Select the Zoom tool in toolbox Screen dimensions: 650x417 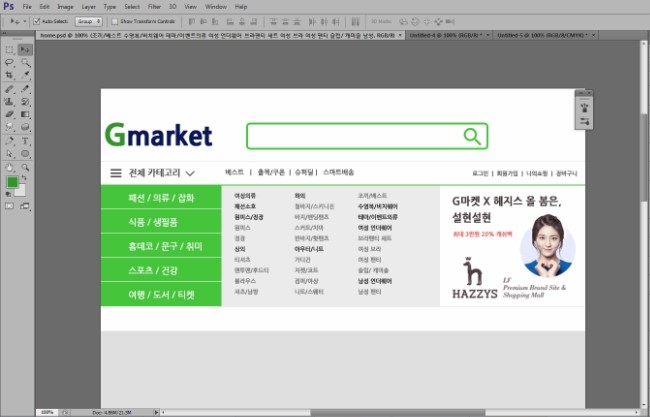point(25,167)
